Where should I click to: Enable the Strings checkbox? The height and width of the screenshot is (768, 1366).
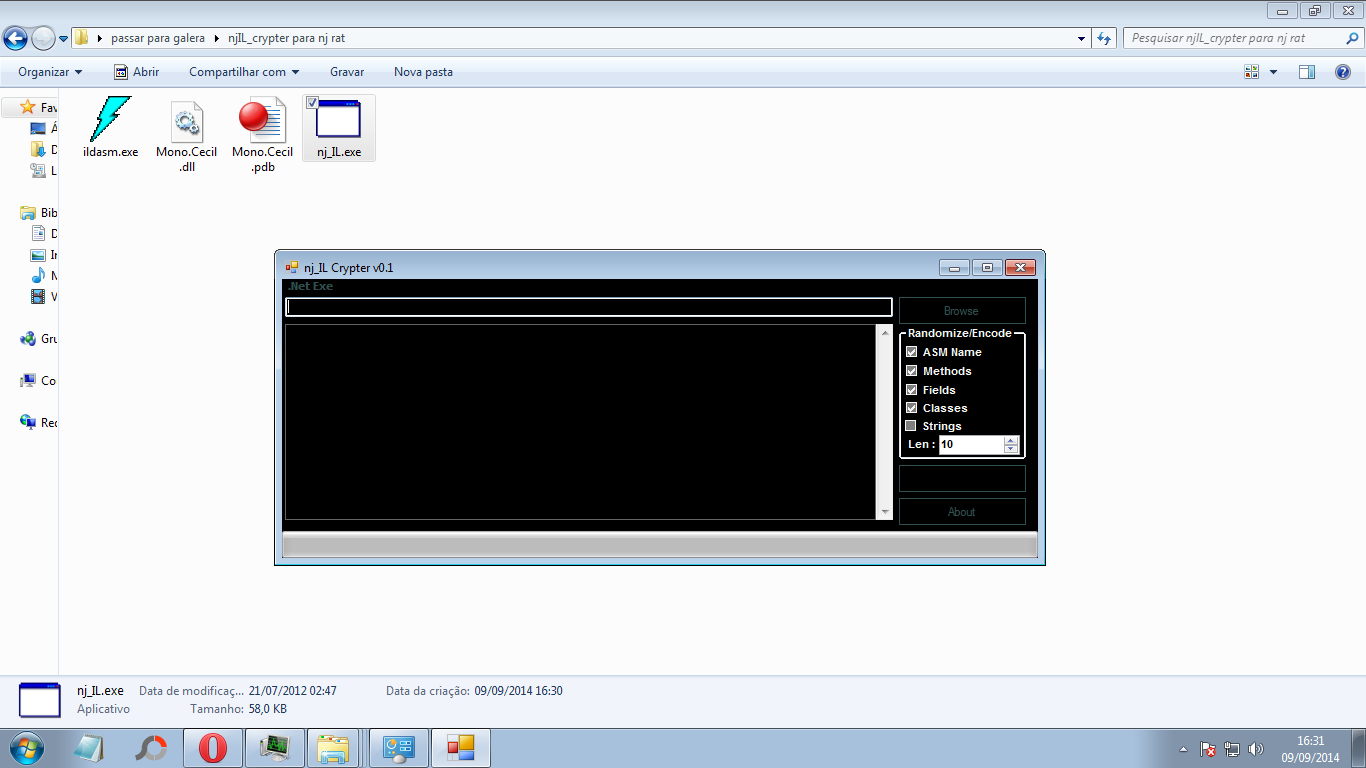click(x=911, y=426)
